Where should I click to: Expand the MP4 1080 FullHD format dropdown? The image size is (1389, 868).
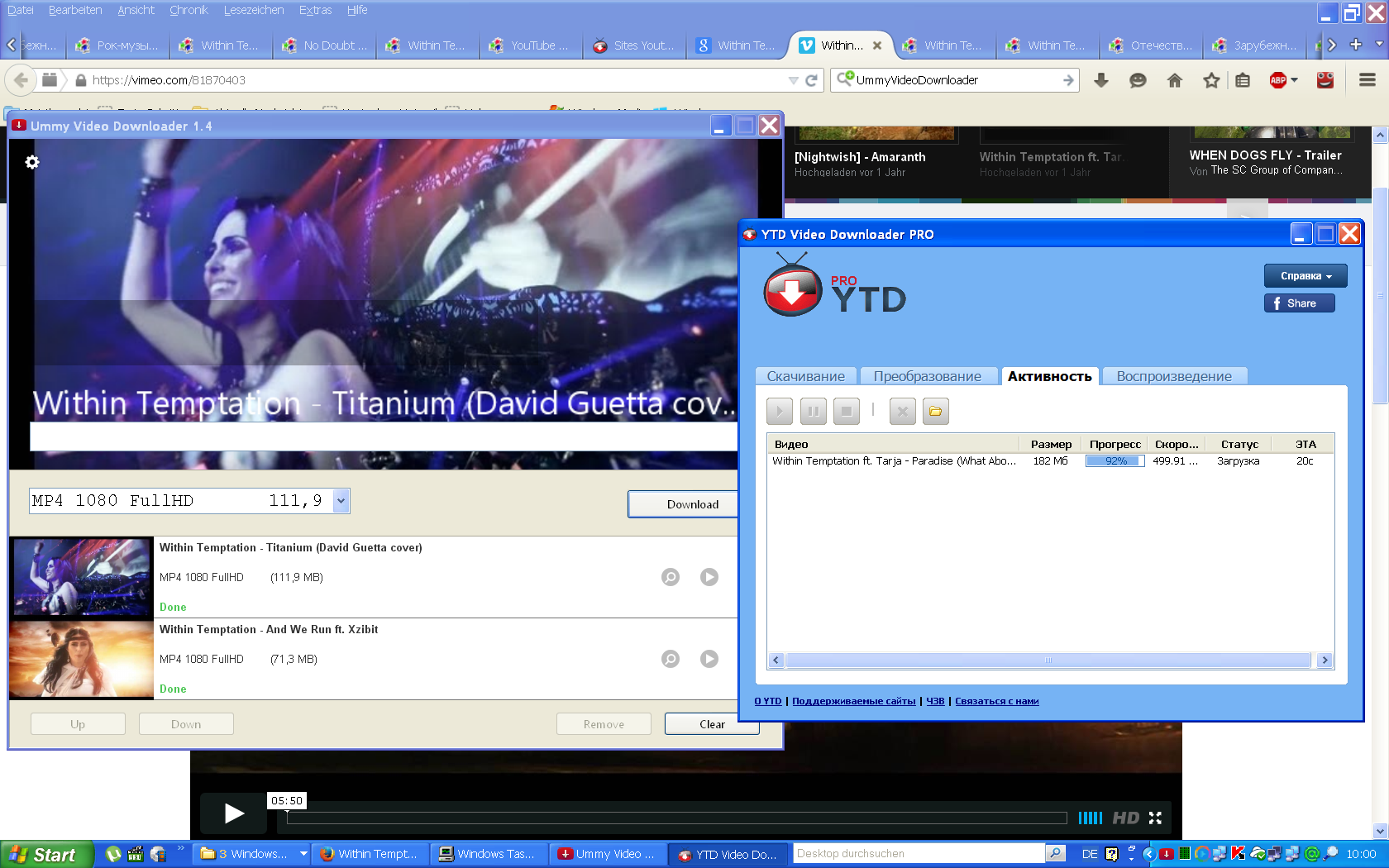click(341, 500)
